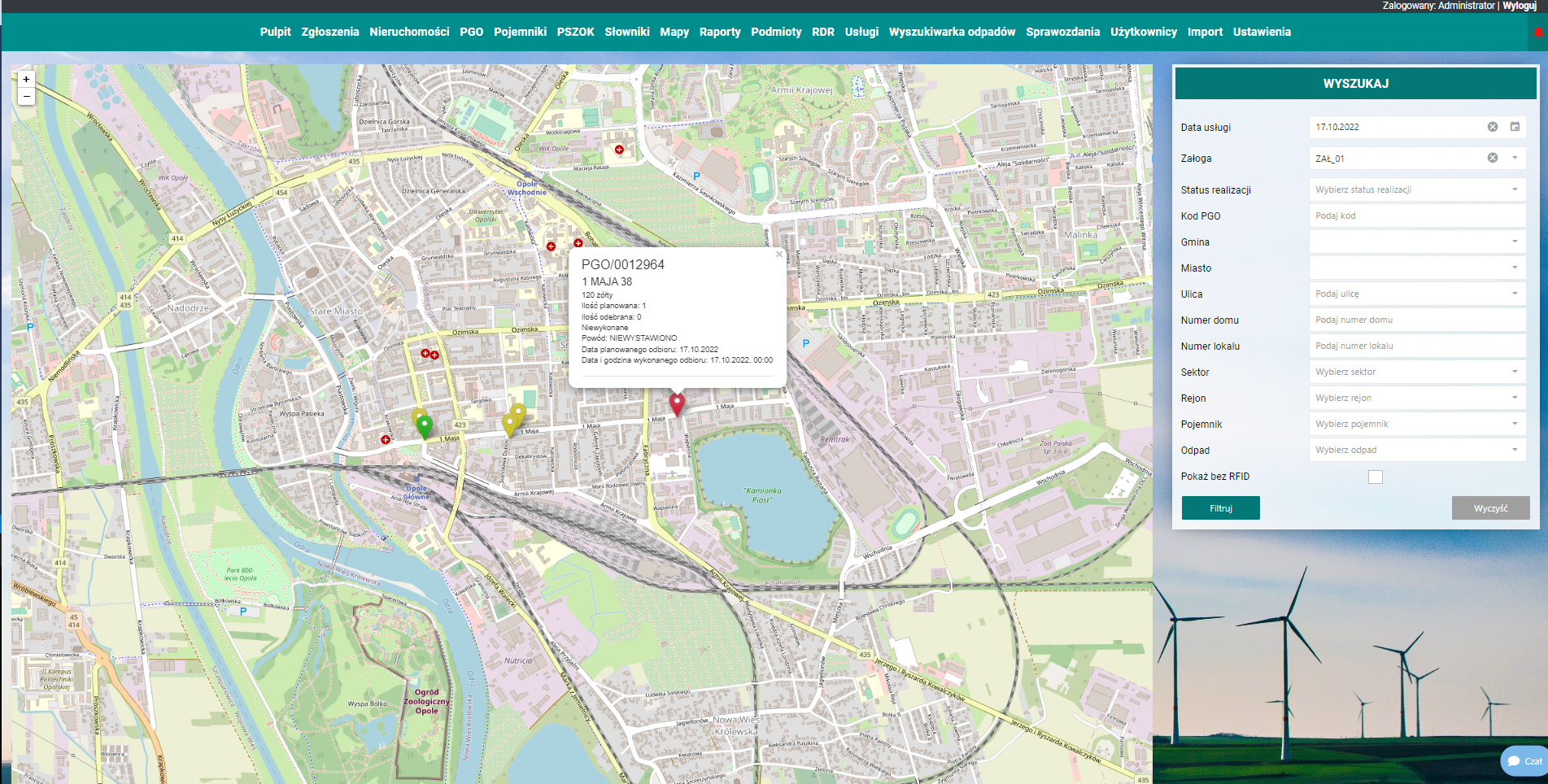This screenshot has width=1548, height=784.
Task: Open the Nieruchomości menu
Action: click(409, 32)
